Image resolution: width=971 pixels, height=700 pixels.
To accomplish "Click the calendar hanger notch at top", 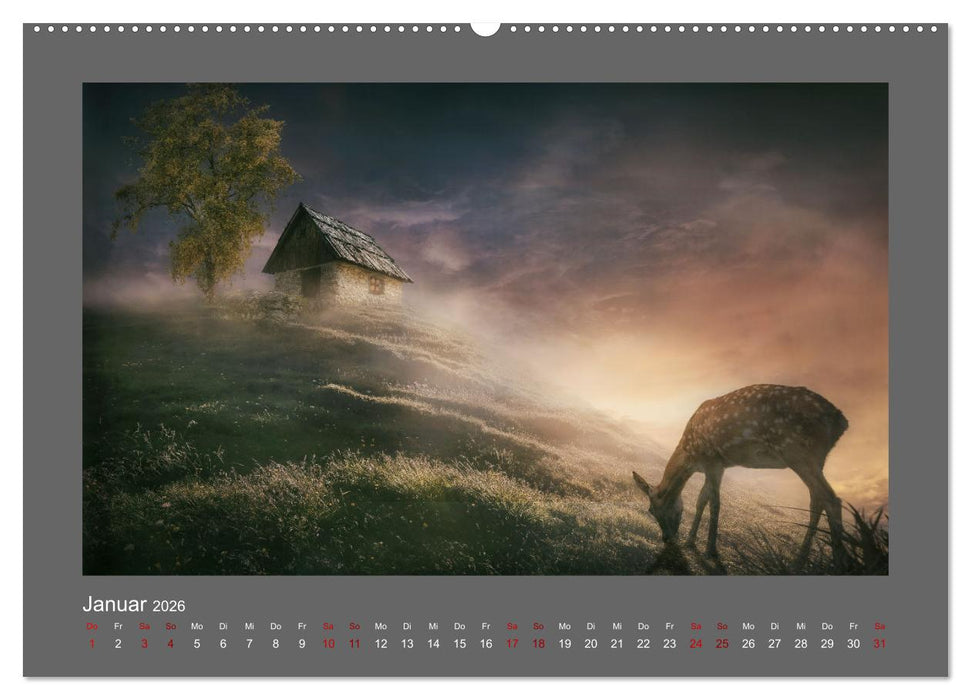I will [x=485, y=29].
